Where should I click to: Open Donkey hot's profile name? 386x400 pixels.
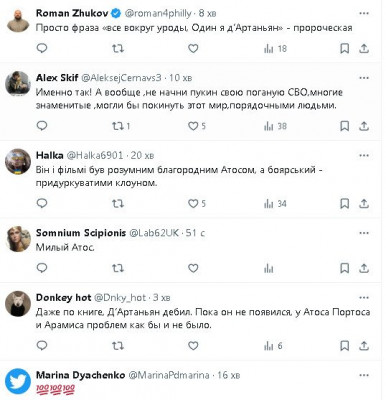[63, 297]
